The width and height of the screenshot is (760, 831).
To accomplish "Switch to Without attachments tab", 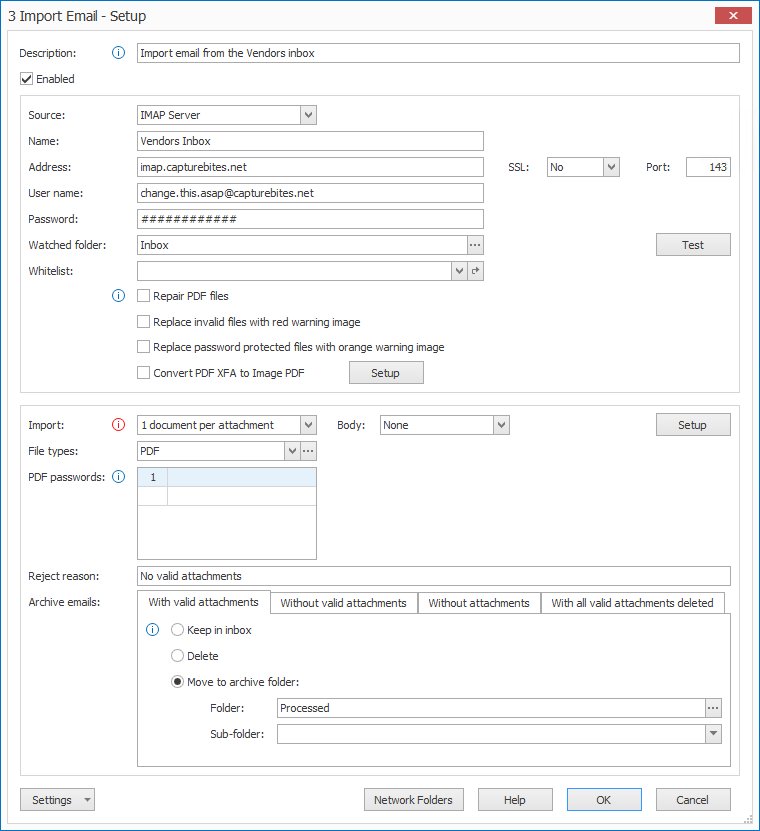I will (479, 603).
